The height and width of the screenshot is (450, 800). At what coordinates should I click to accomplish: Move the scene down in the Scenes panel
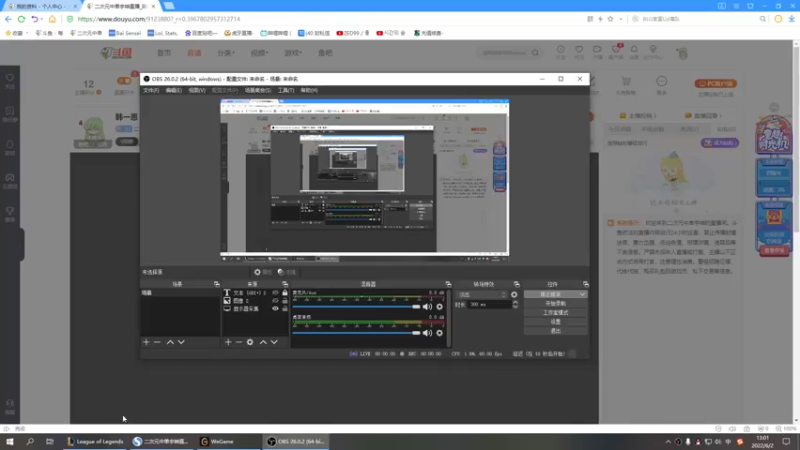(x=181, y=342)
